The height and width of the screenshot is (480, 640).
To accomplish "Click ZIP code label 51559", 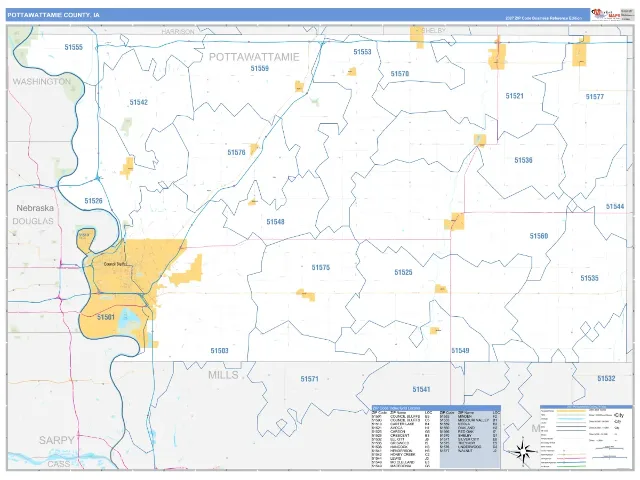I will pyautogui.click(x=260, y=69).
